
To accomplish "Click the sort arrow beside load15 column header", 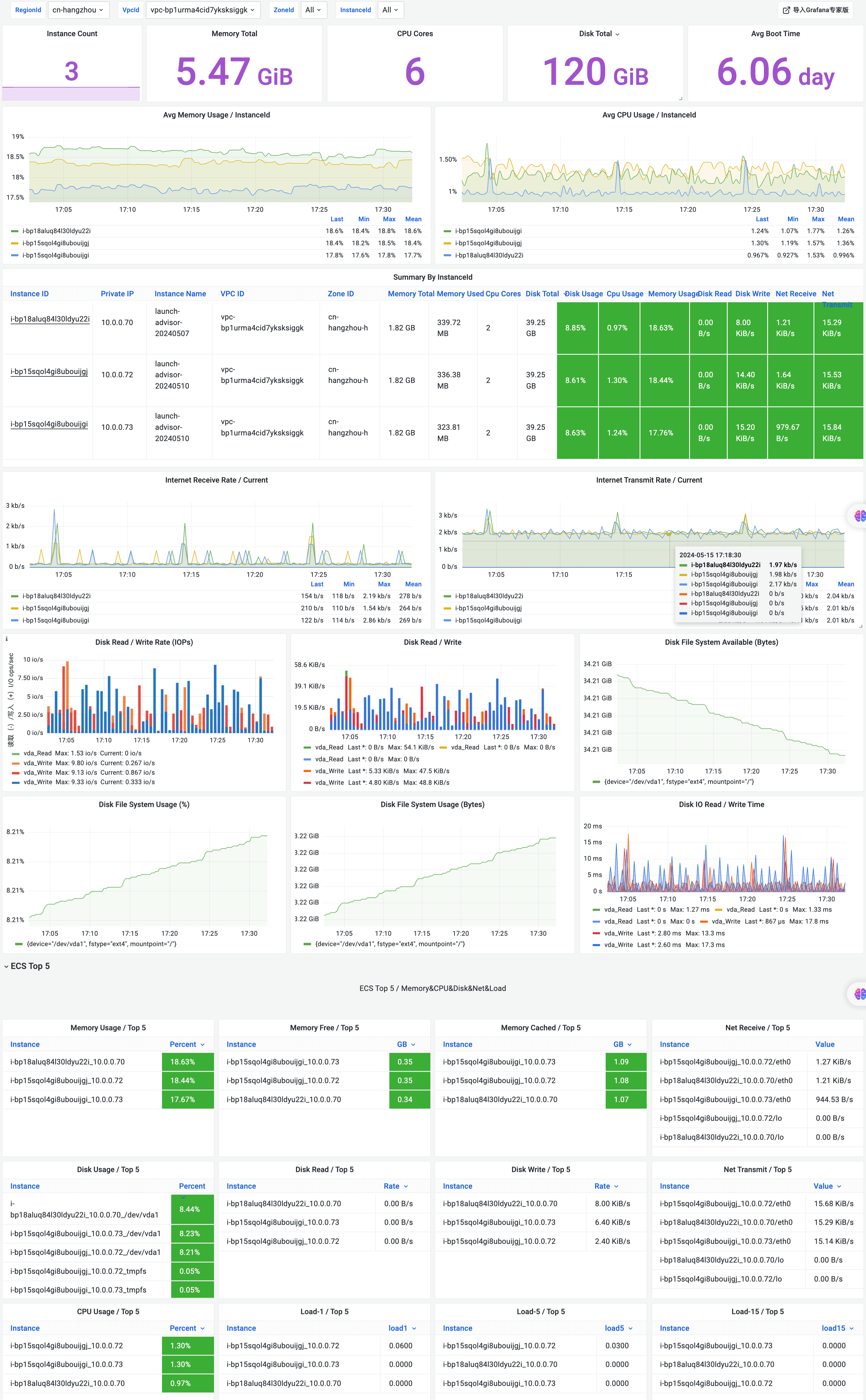I will pos(851,1328).
